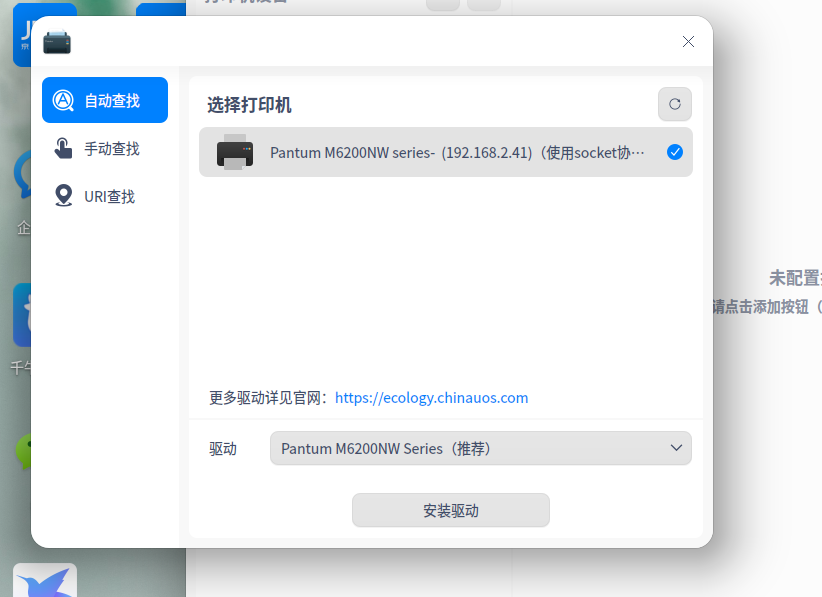The image size is (822, 597).
Task: Close the add printer dialog
Action: 688,41
